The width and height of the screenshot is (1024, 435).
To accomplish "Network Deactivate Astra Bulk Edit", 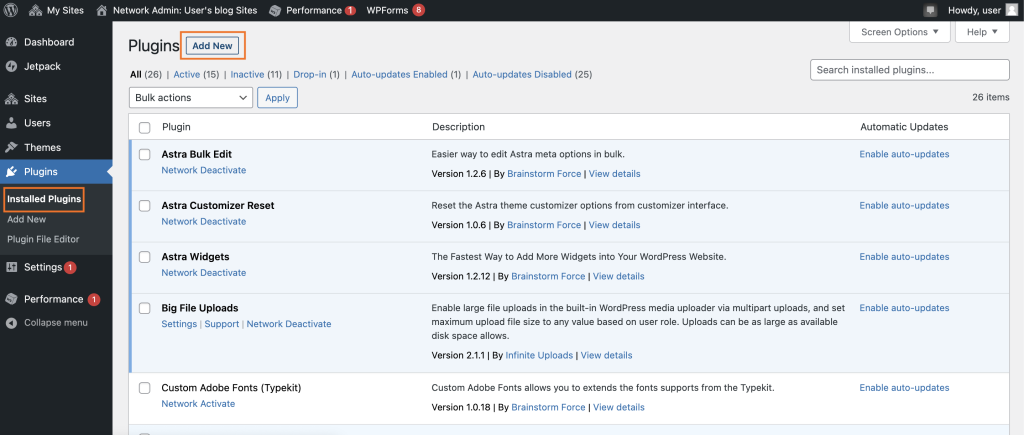I will [204, 170].
